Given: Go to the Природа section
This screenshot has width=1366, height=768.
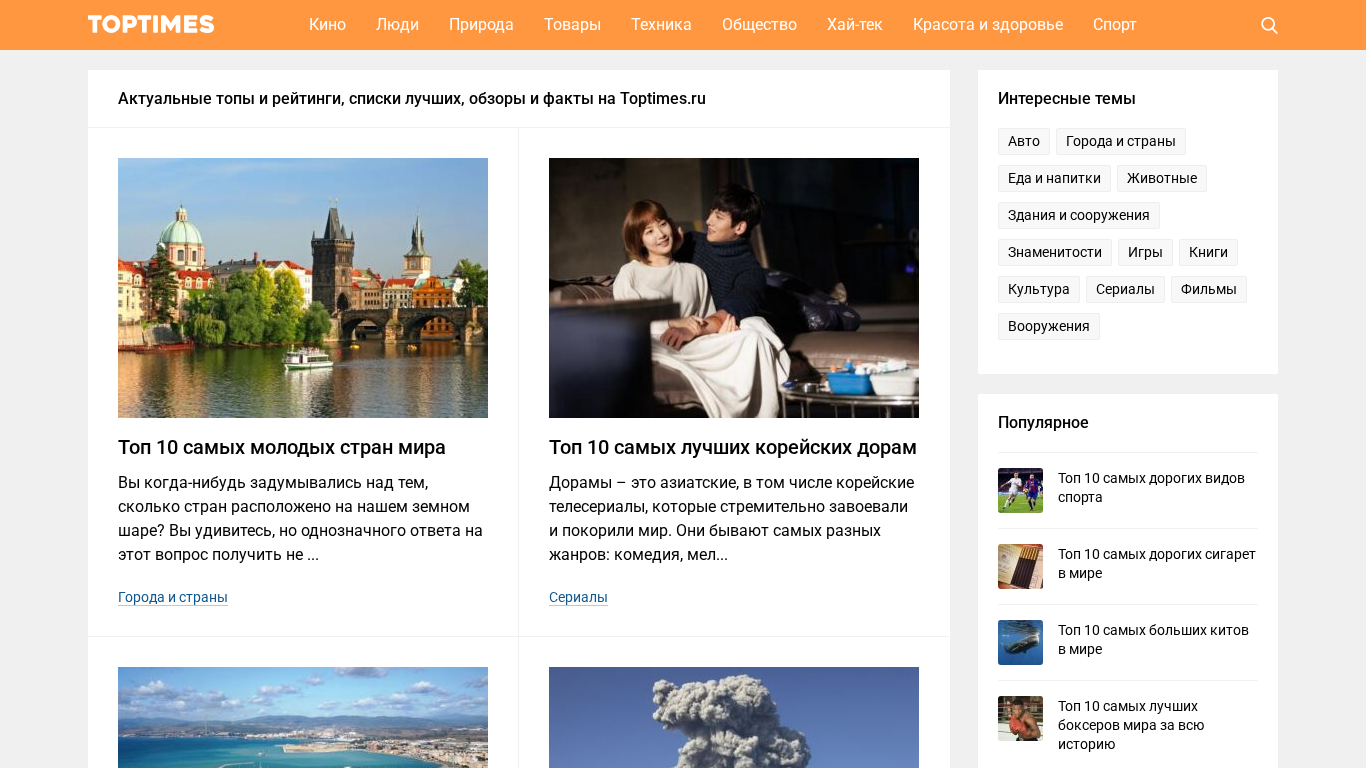Looking at the screenshot, I should [481, 25].
